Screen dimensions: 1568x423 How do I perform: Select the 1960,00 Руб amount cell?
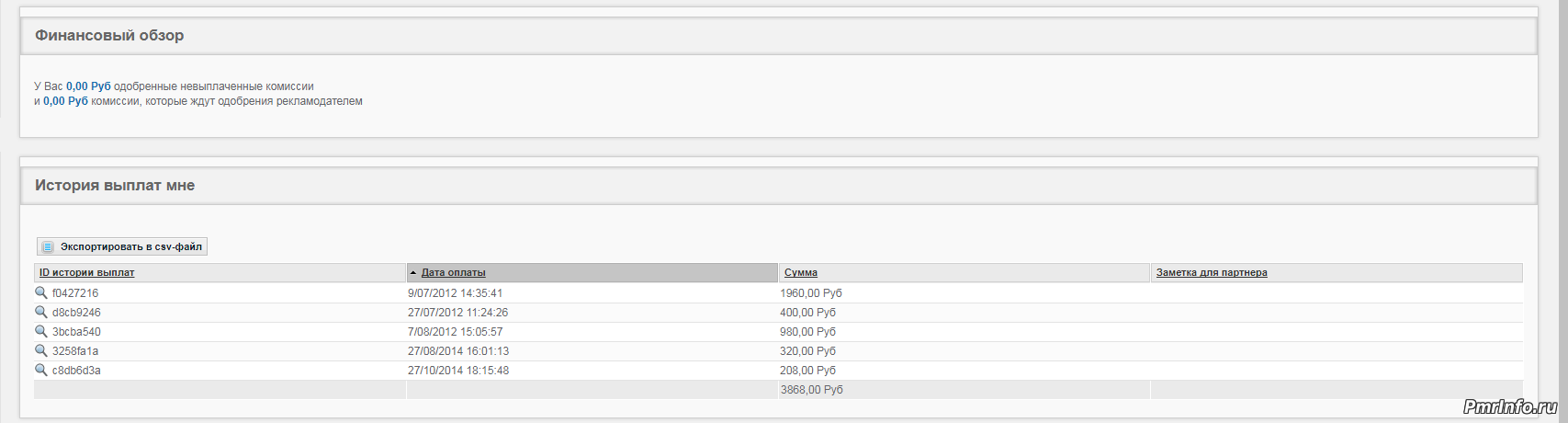[810, 293]
